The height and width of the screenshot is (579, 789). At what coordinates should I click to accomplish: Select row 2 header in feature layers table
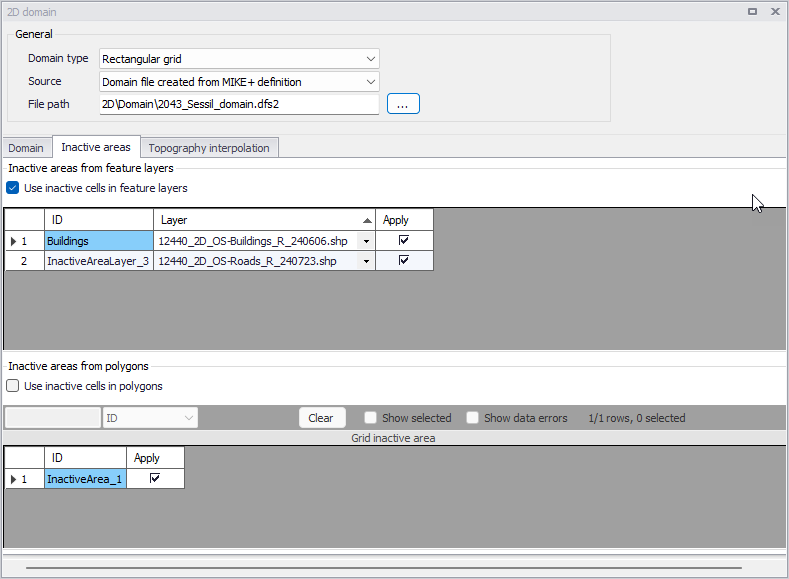pos(25,261)
